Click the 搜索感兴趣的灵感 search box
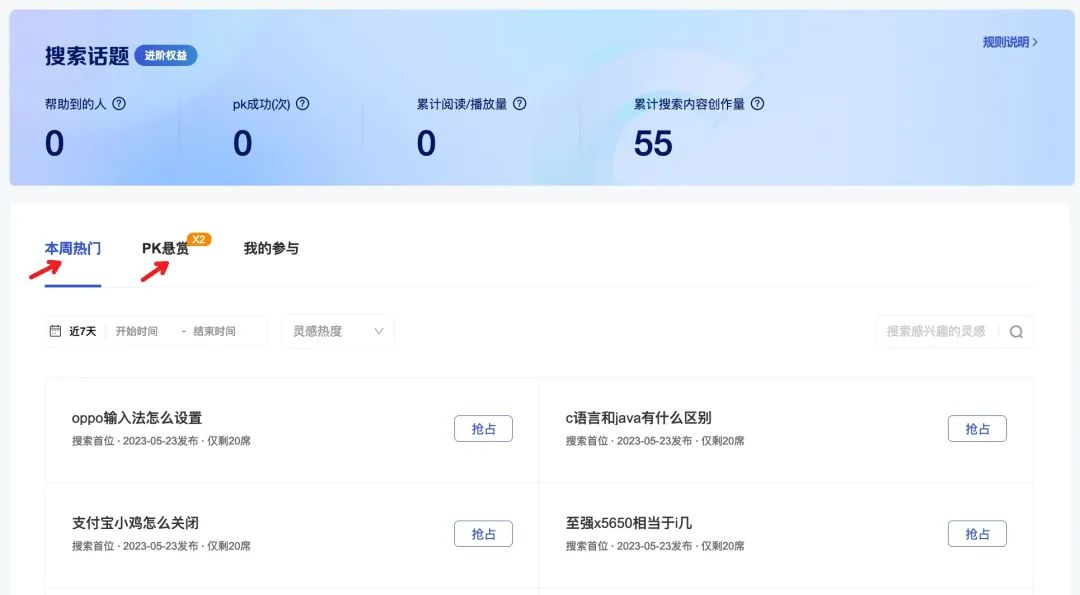 tap(935, 331)
